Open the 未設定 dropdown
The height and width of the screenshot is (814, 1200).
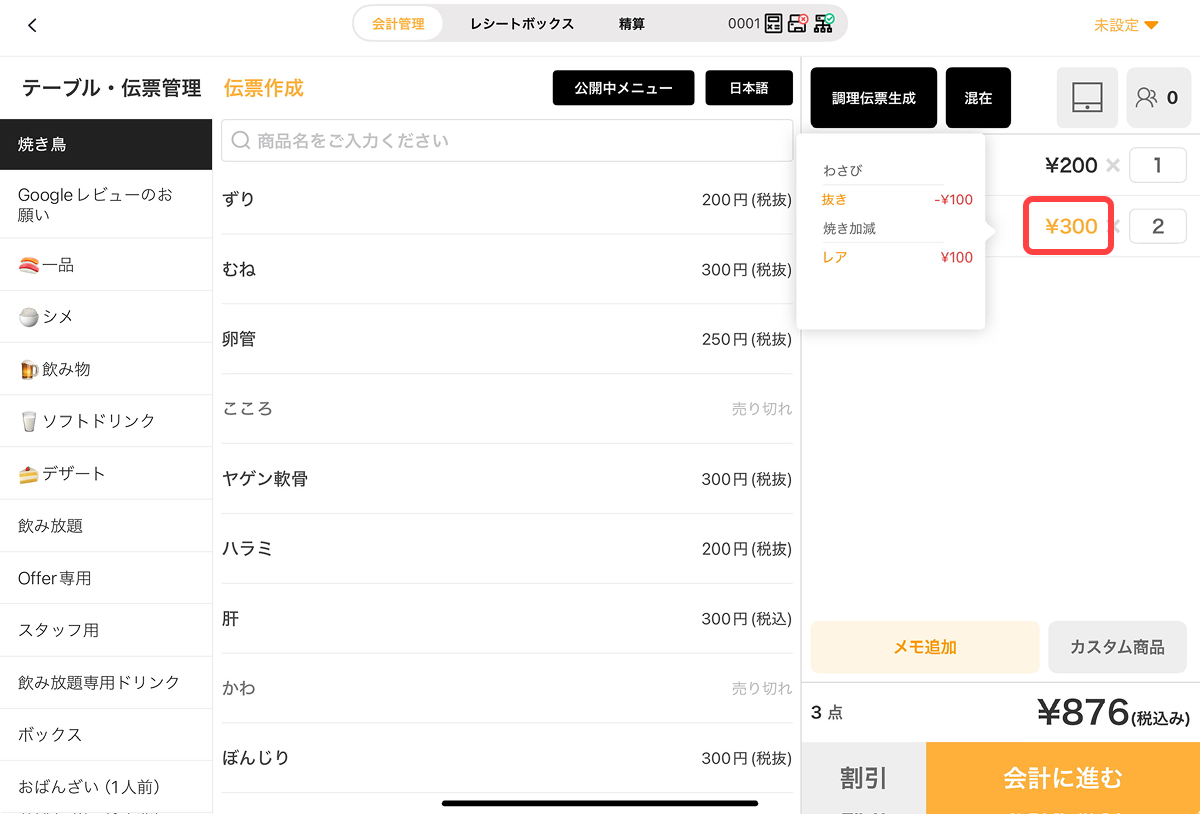[1126, 25]
